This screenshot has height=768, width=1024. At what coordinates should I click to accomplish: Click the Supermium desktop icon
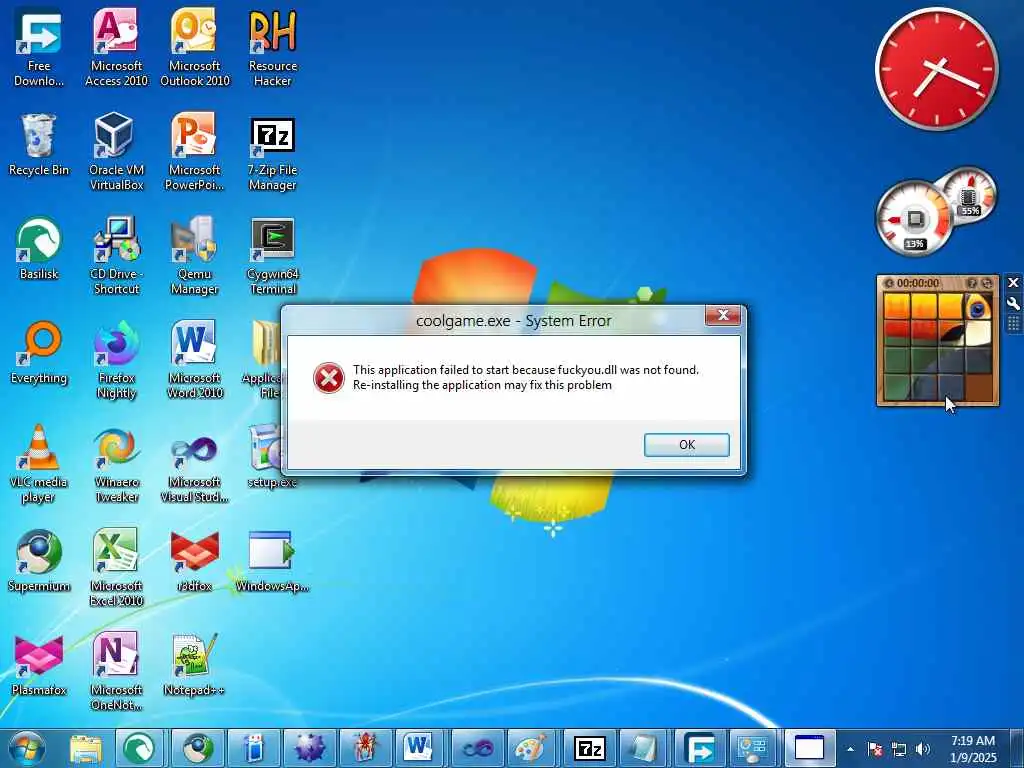click(x=39, y=561)
